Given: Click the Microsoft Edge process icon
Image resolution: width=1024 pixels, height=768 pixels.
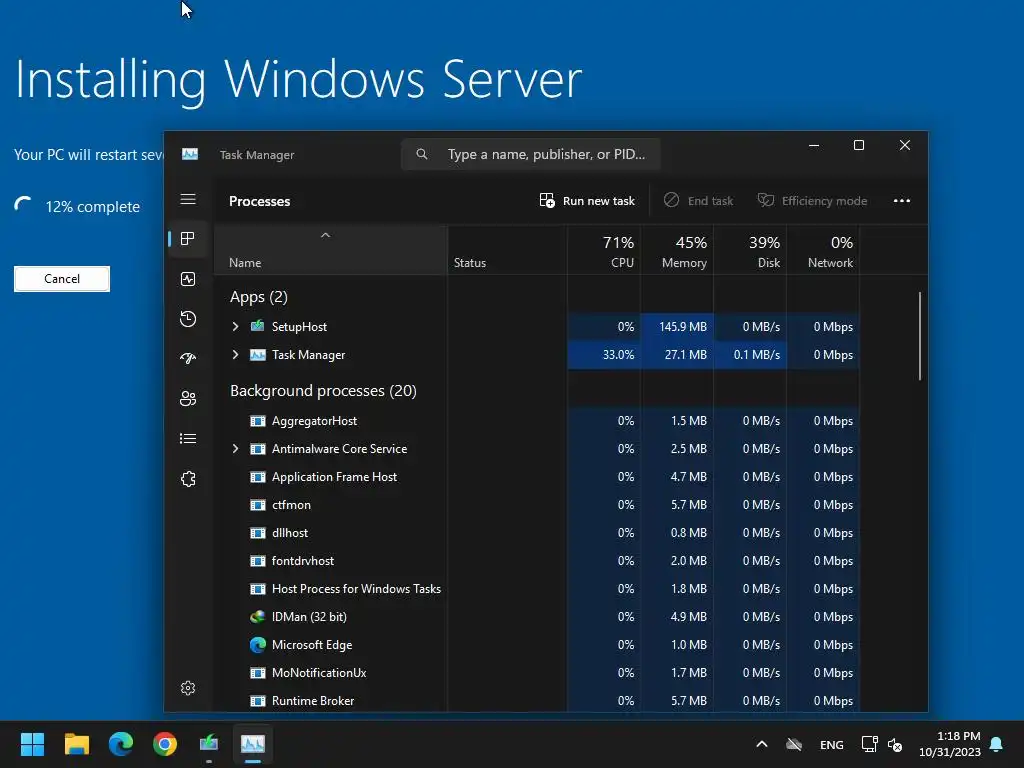Looking at the screenshot, I should (x=258, y=645).
